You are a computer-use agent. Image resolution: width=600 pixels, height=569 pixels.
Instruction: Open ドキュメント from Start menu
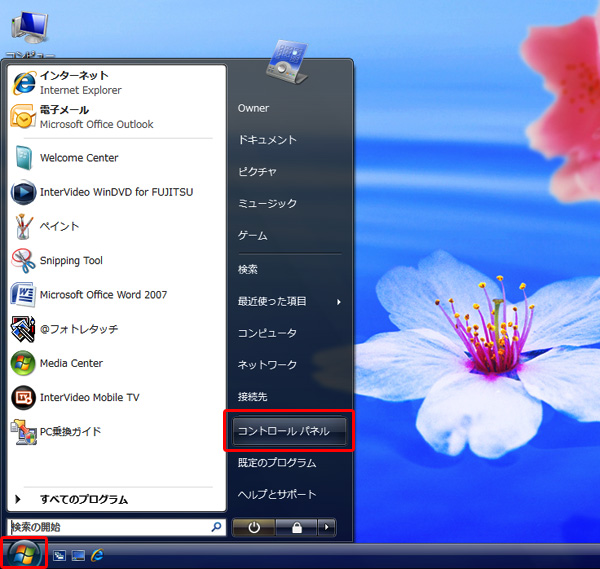(267, 140)
